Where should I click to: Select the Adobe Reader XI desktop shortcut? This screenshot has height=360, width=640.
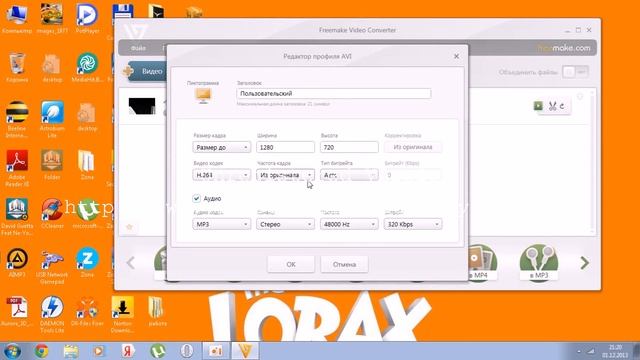pos(17,168)
